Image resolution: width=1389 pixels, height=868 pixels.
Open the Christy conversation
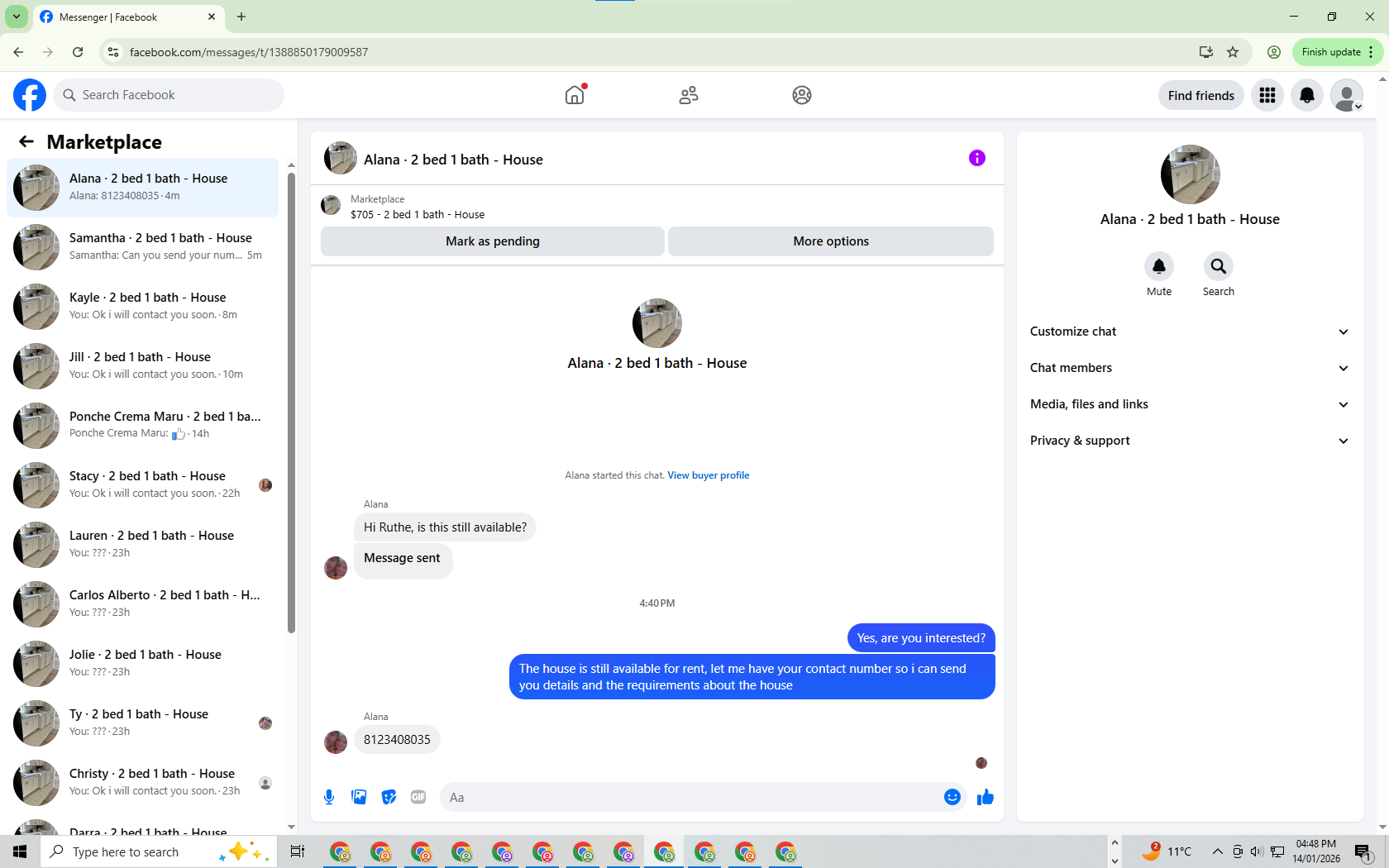pos(143,783)
